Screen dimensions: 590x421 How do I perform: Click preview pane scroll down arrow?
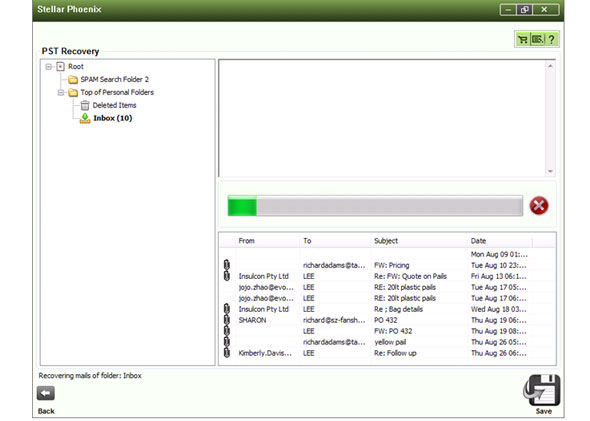550,171
